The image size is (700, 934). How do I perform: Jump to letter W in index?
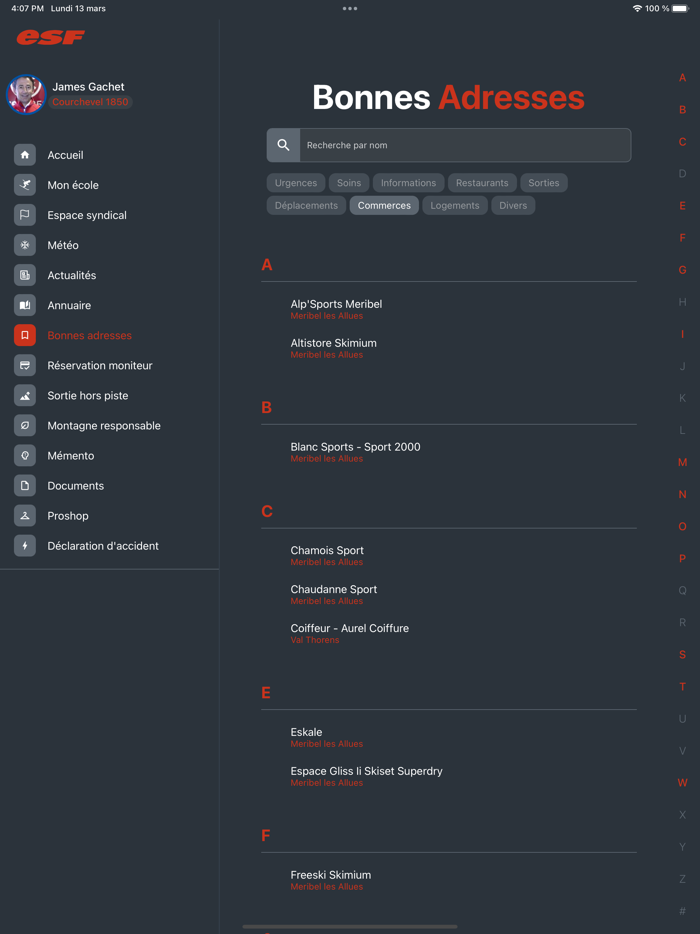click(683, 783)
